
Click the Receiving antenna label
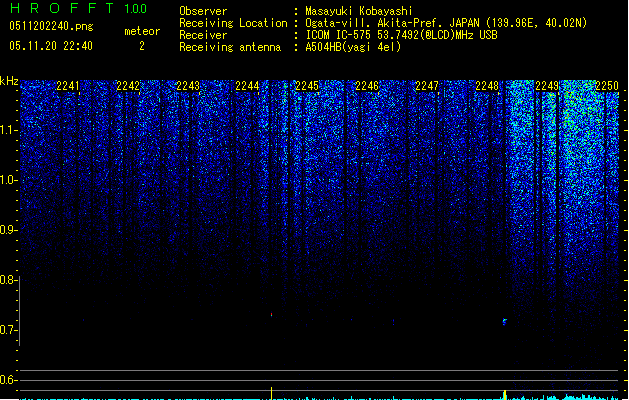(x=230, y=47)
